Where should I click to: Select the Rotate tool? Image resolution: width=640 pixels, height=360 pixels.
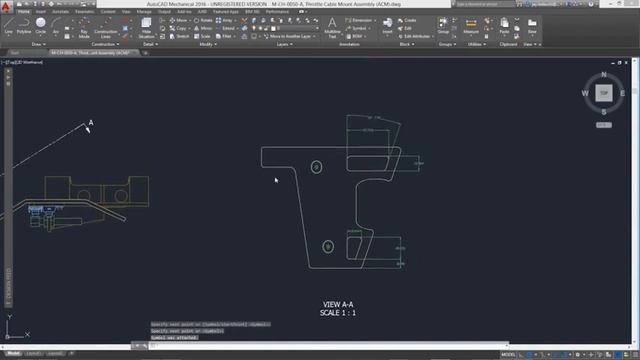click(x=203, y=20)
